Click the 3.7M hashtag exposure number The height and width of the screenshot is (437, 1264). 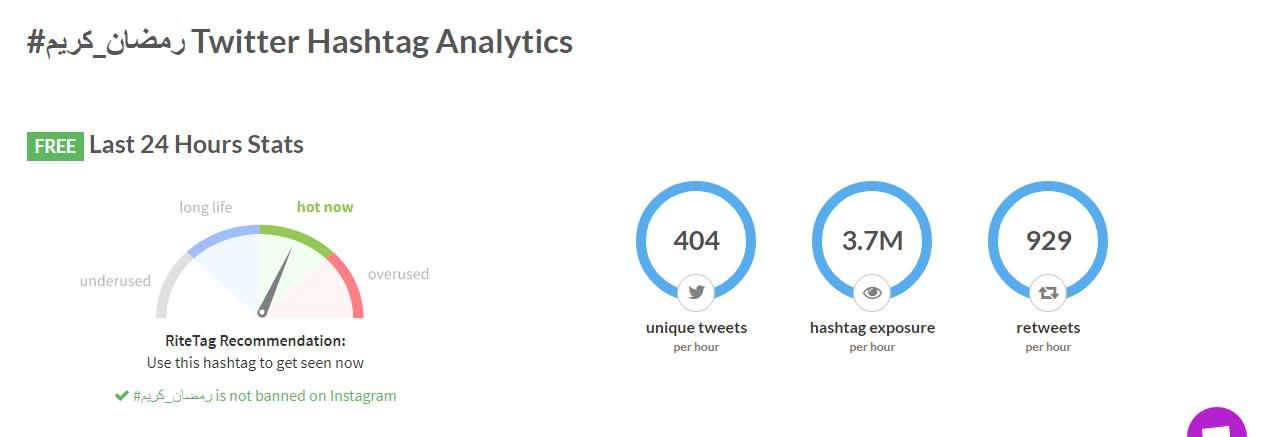tap(872, 241)
